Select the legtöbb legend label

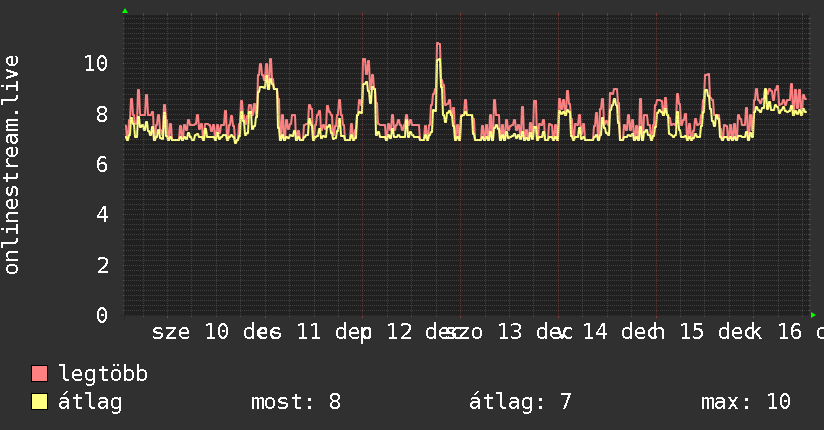tap(103, 374)
